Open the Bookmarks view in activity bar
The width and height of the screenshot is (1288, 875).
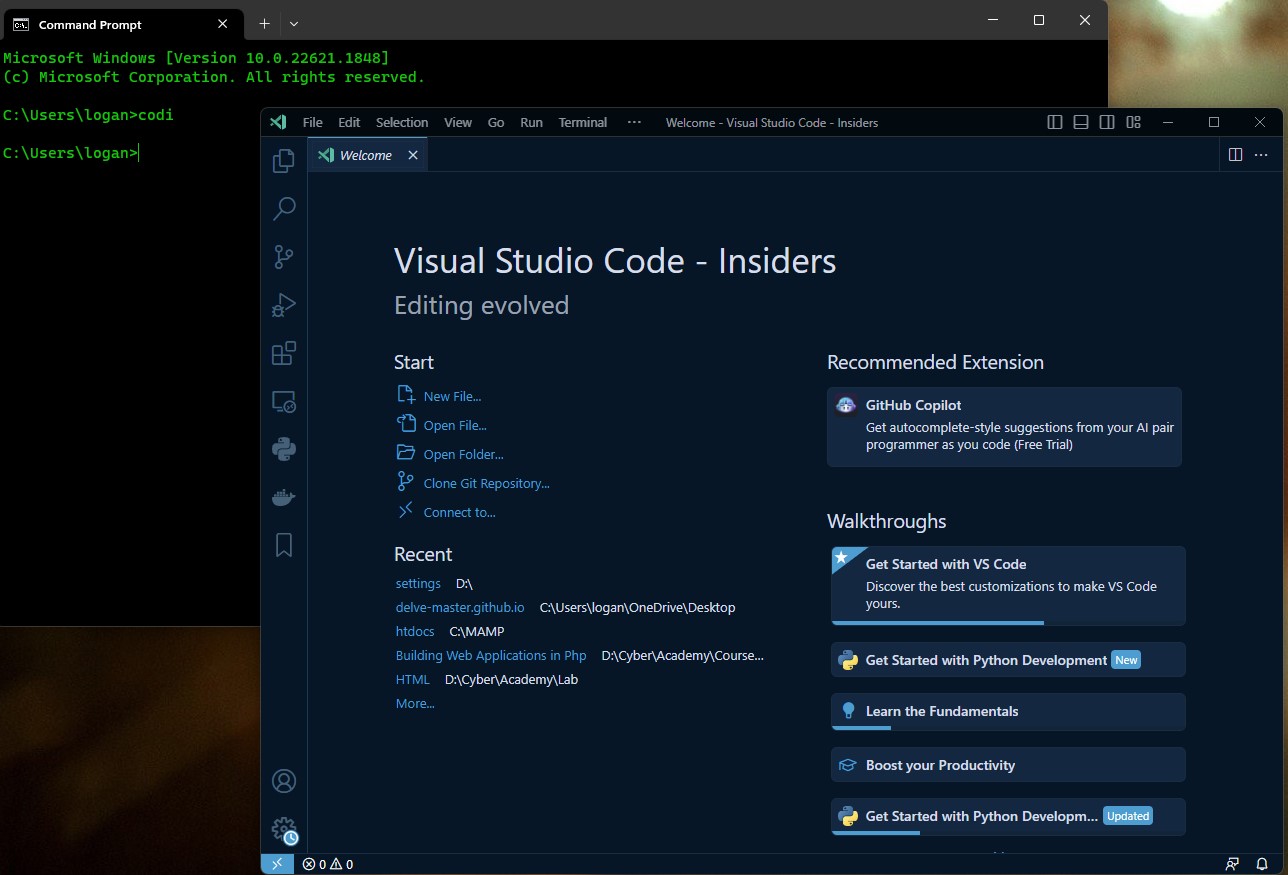pos(284,545)
